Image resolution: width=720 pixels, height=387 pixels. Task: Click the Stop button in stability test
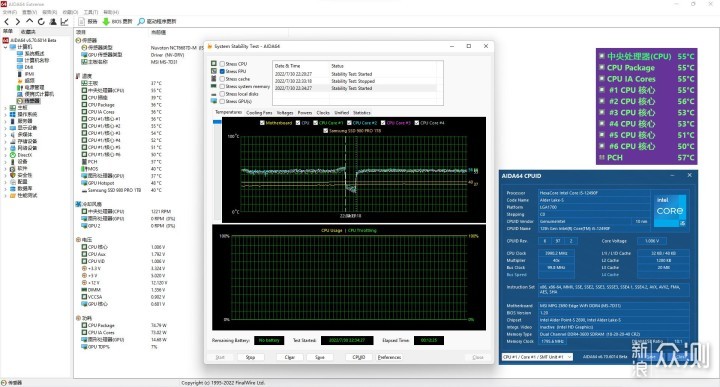pos(250,357)
